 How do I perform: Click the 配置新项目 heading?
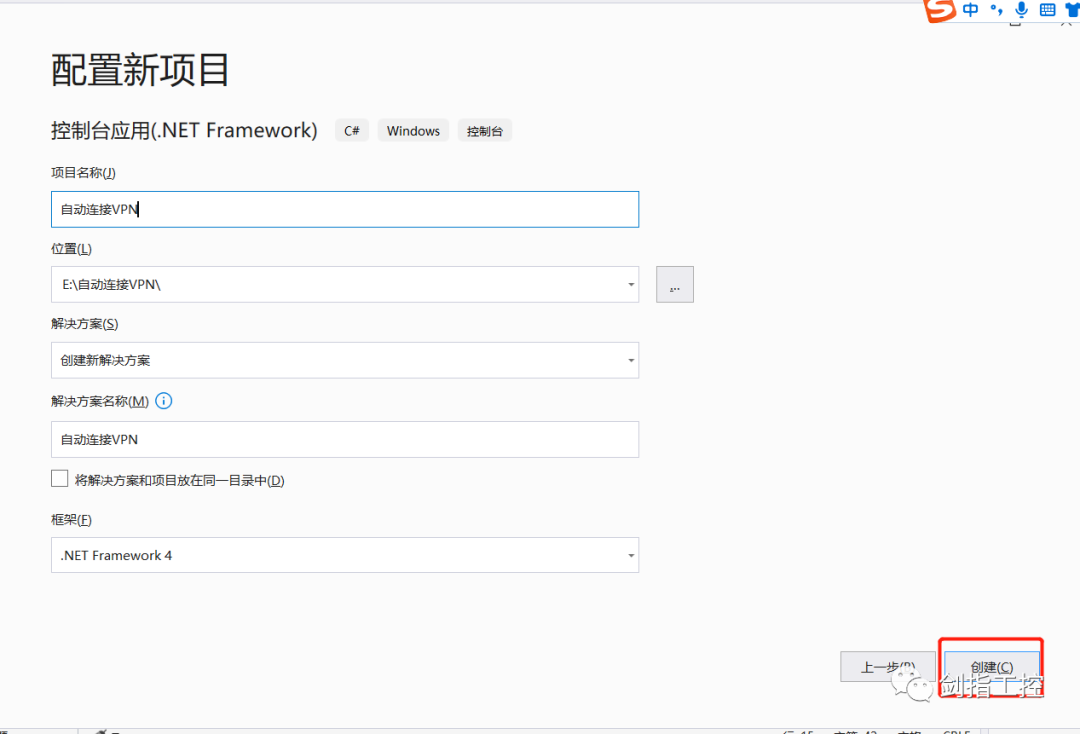141,70
